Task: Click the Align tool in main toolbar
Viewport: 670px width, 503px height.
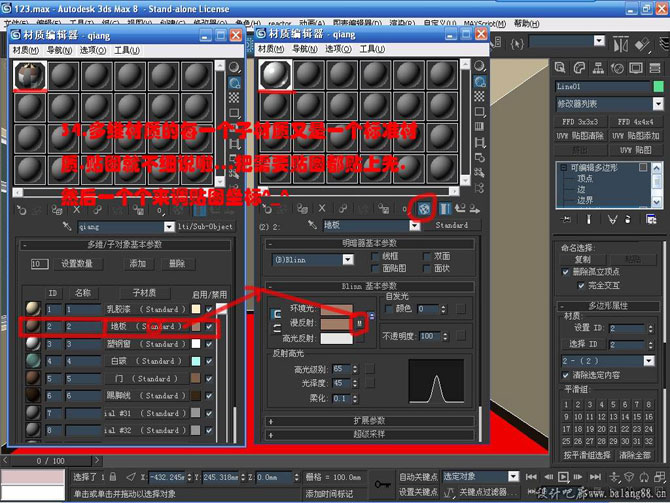Action: (642, 44)
